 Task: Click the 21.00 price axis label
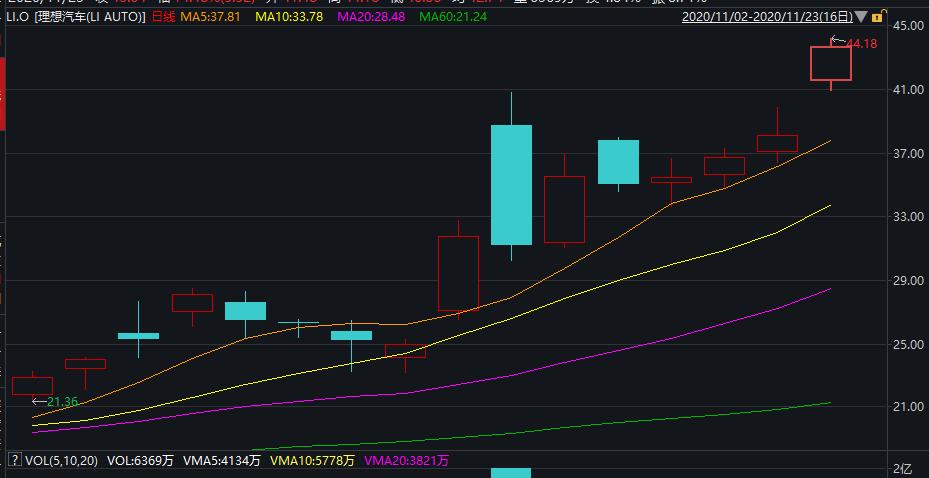coord(910,407)
